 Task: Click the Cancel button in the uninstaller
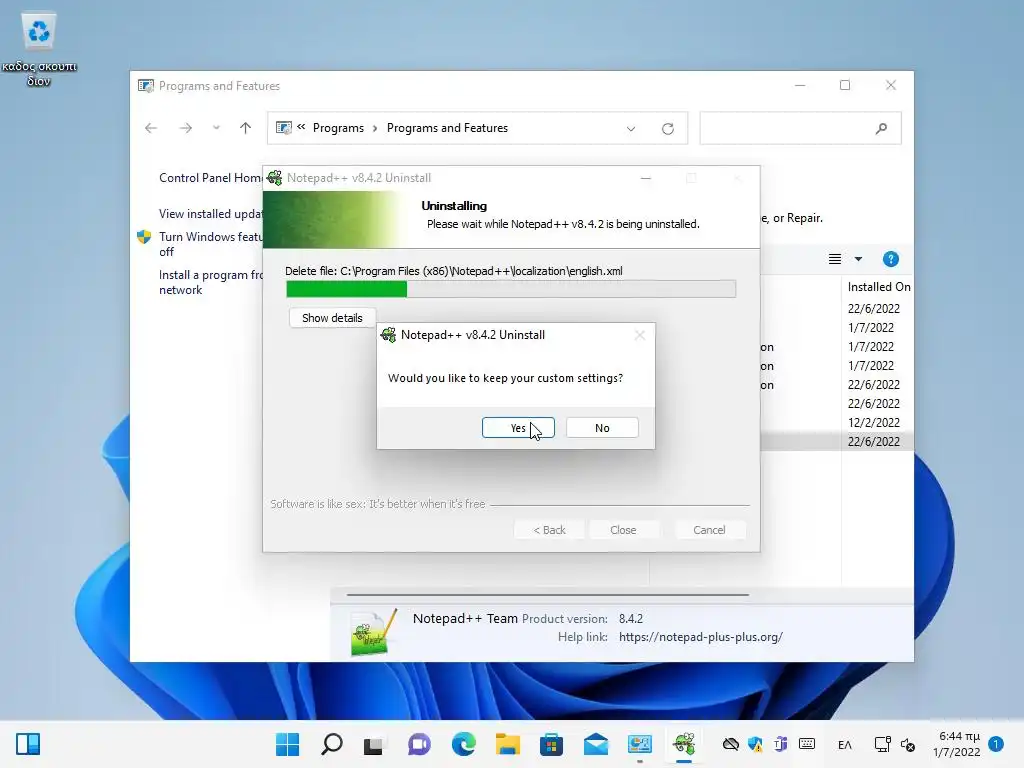(709, 530)
